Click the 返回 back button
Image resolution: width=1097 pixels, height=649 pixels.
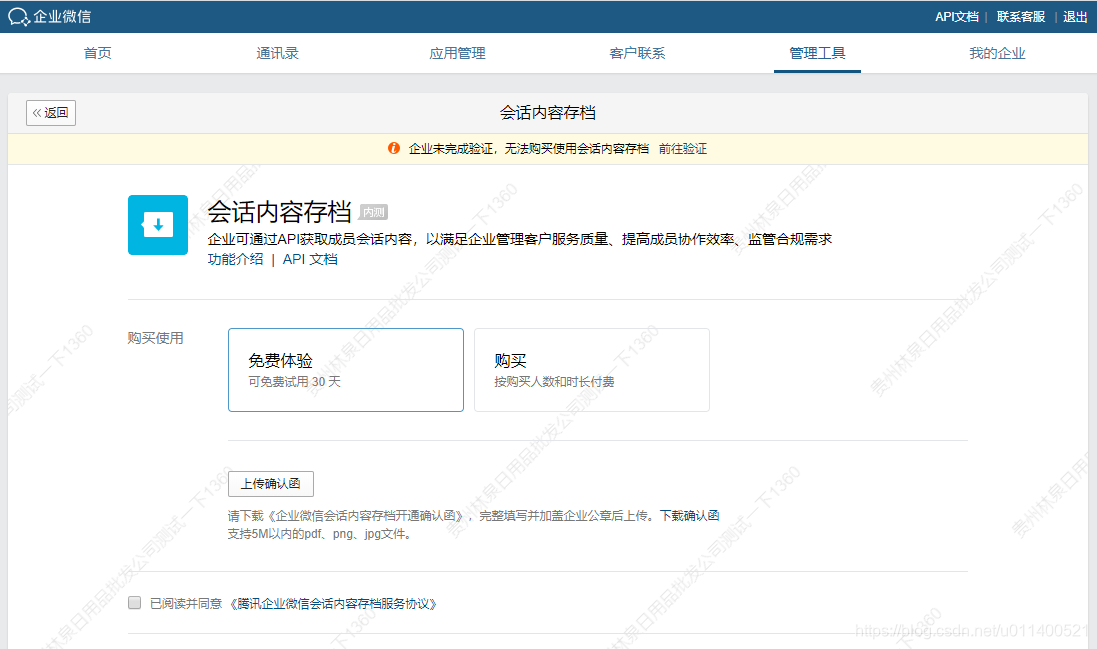pos(51,113)
